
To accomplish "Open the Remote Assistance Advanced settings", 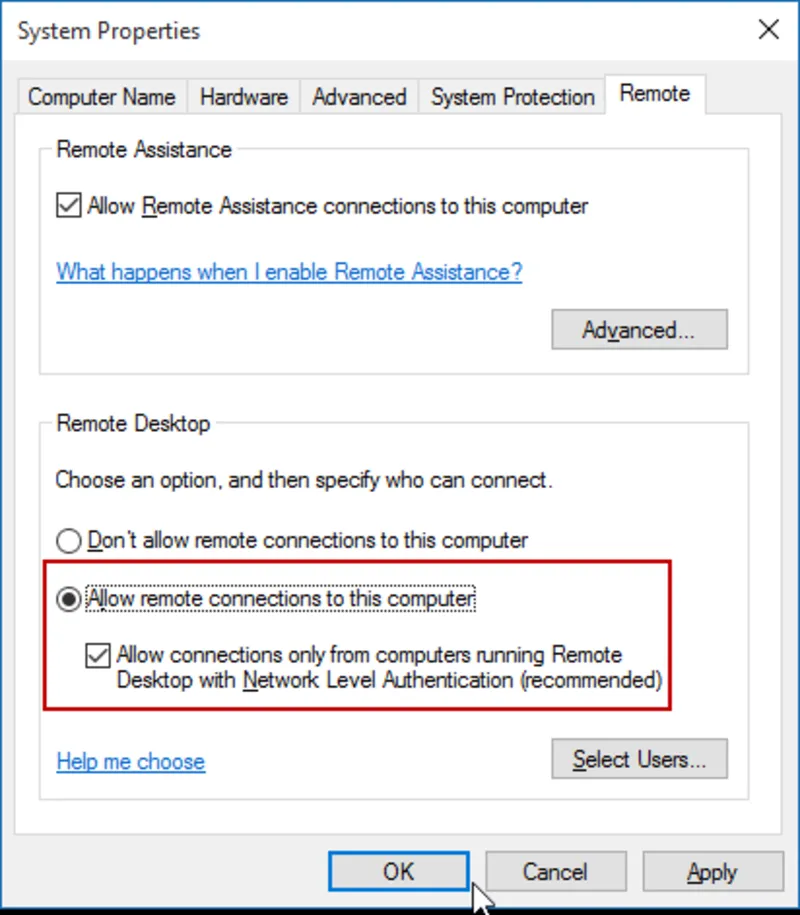I will coord(639,330).
